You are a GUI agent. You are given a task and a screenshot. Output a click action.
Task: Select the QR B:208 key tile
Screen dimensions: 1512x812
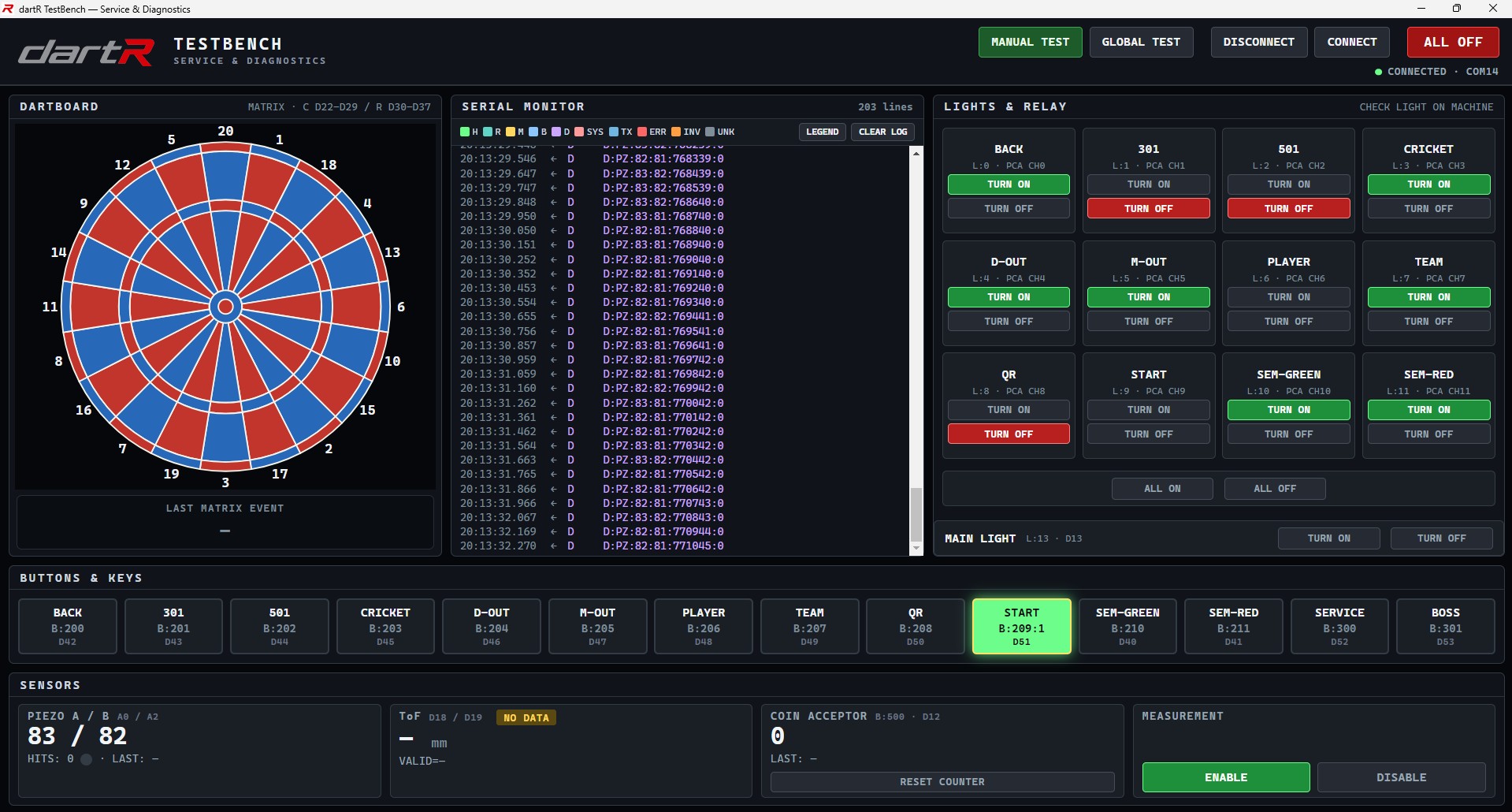(916, 627)
